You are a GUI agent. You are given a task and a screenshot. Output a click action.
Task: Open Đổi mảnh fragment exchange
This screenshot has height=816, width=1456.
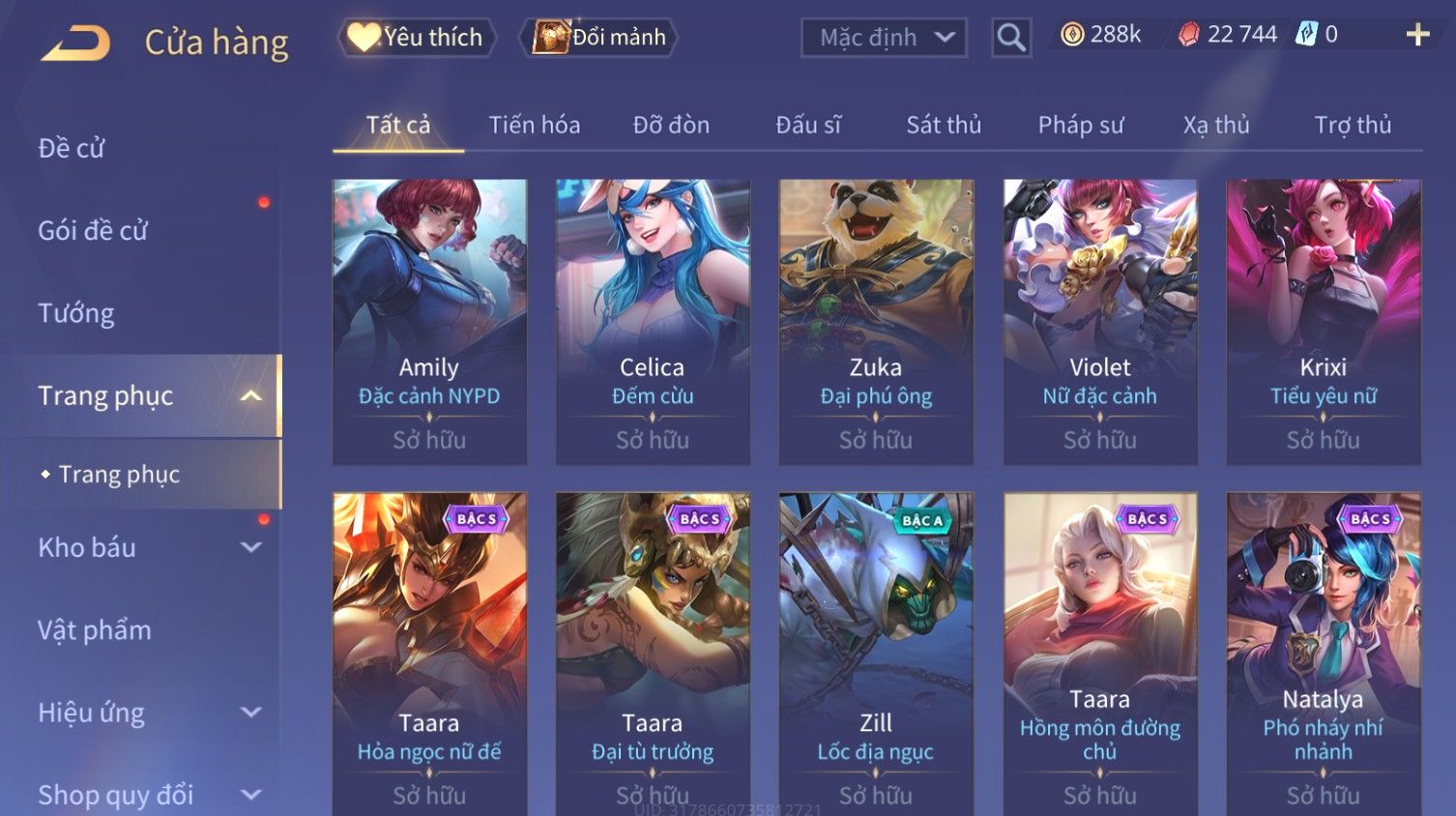pos(598,38)
